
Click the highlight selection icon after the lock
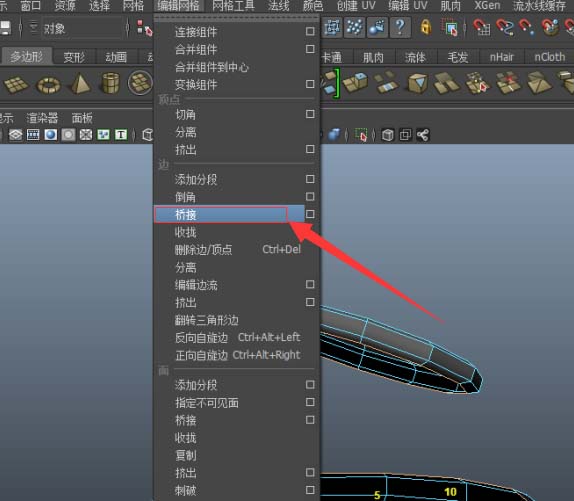(451, 28)
